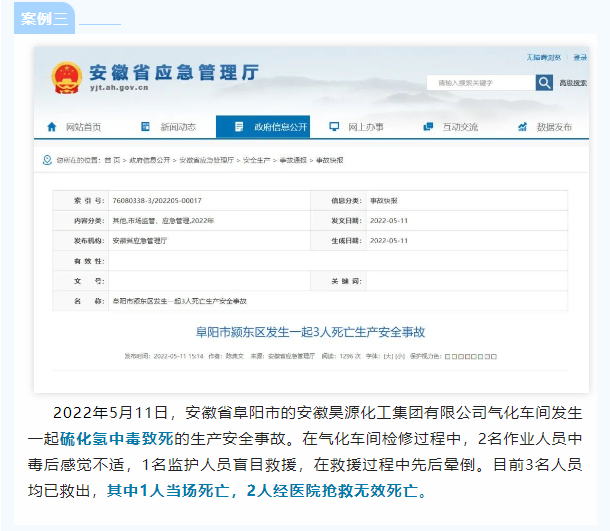Click the news icon beside 新闻动态

pos(145,127)
